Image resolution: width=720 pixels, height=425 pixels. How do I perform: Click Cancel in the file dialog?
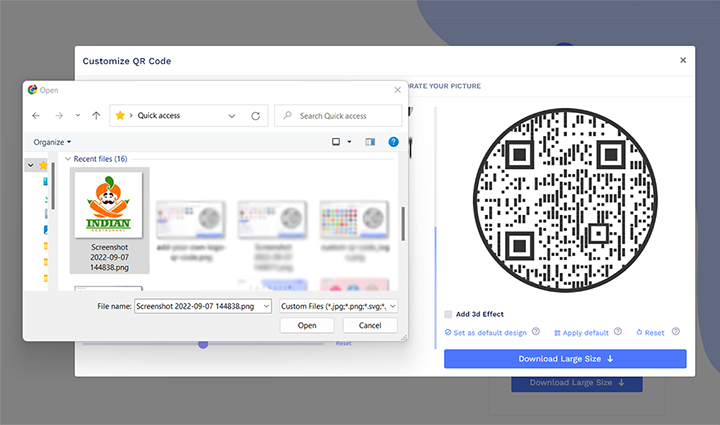369,325
